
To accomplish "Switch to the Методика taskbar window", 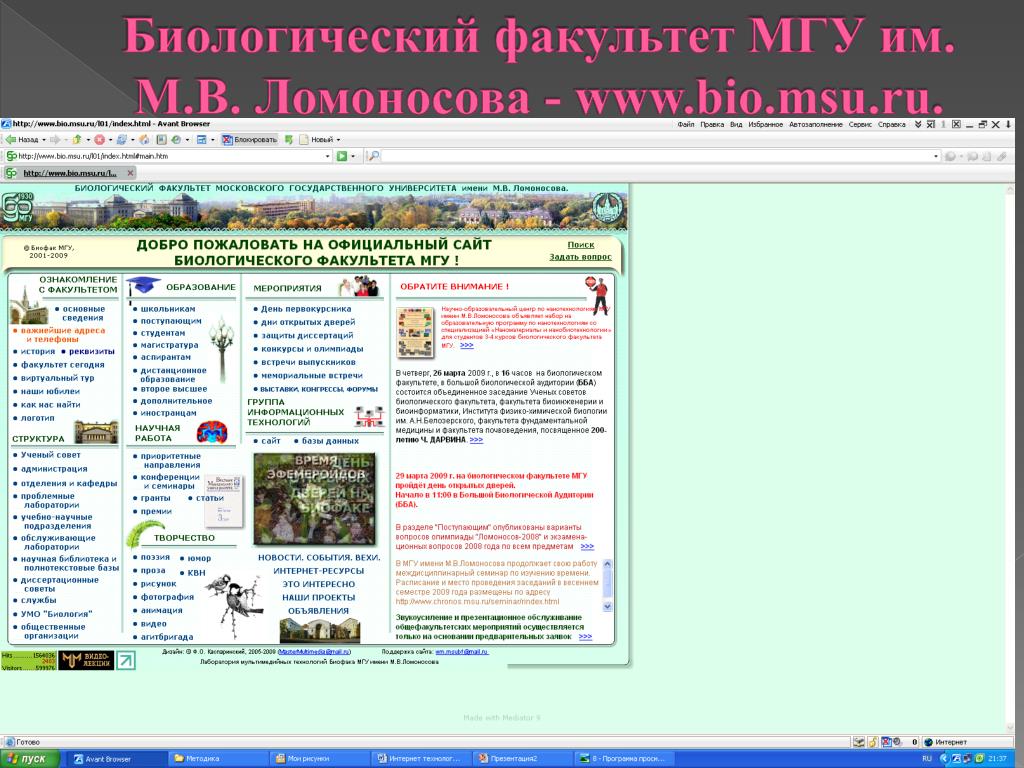I will pyautogui.click(x=216, y=759).
